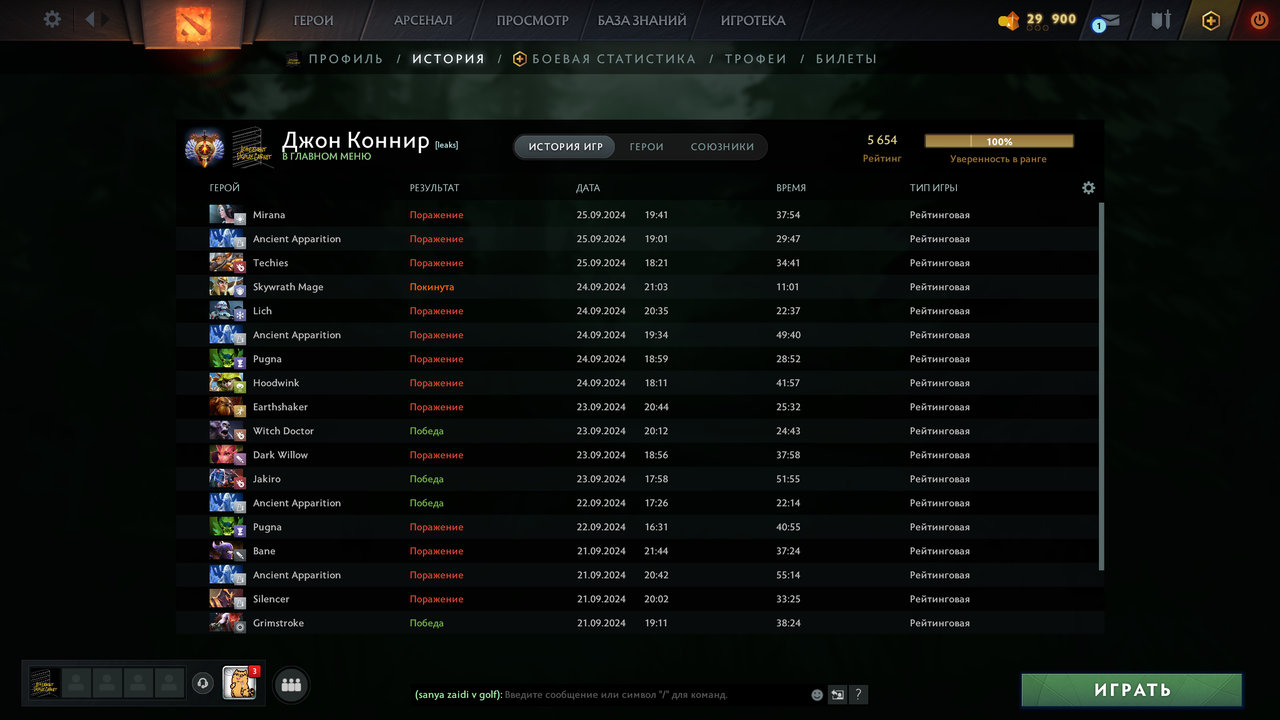Sort by the ВРЕМЯ column header
The height and width of the screenshot is (720, 1280).
[x=791, y=188]
